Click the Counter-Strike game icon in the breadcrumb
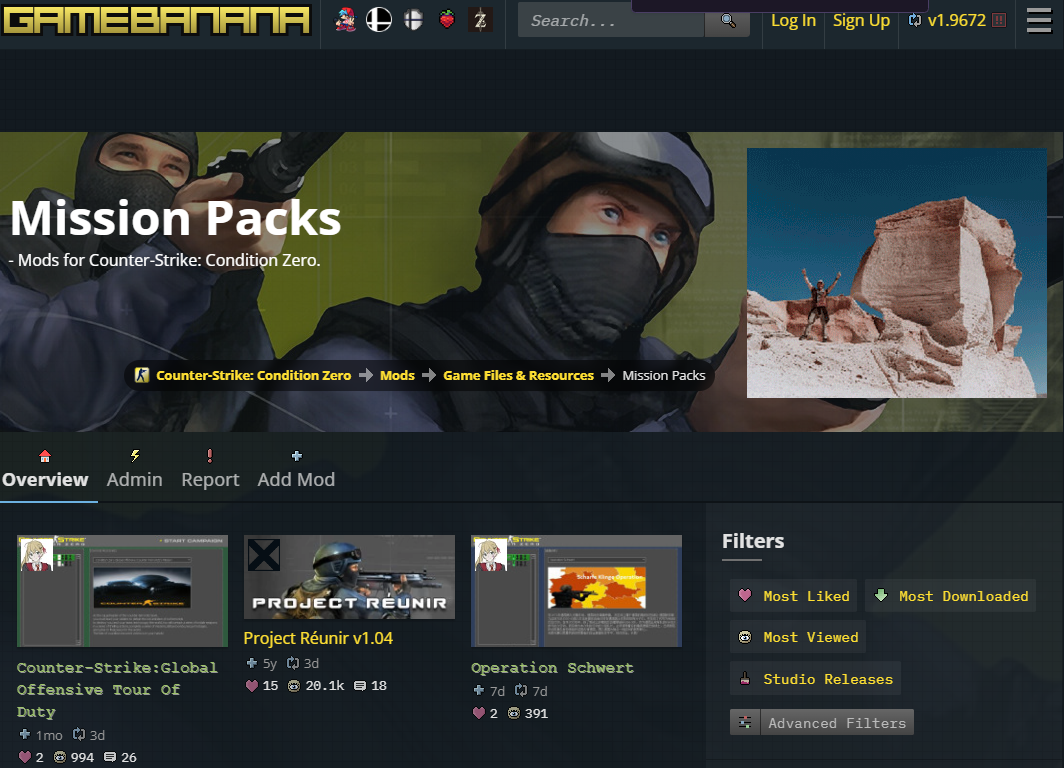 (x=142, y=375)
